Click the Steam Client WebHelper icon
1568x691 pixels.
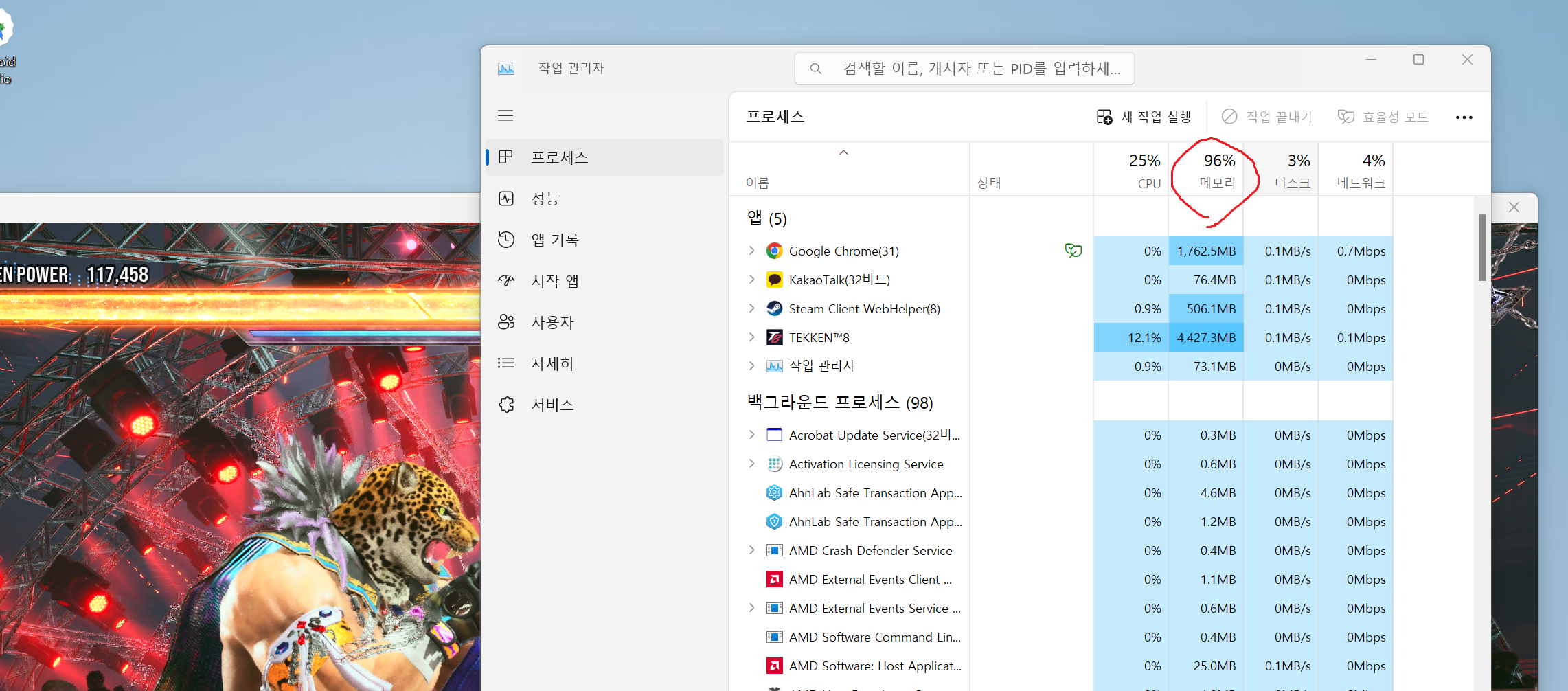pos(774,308)
